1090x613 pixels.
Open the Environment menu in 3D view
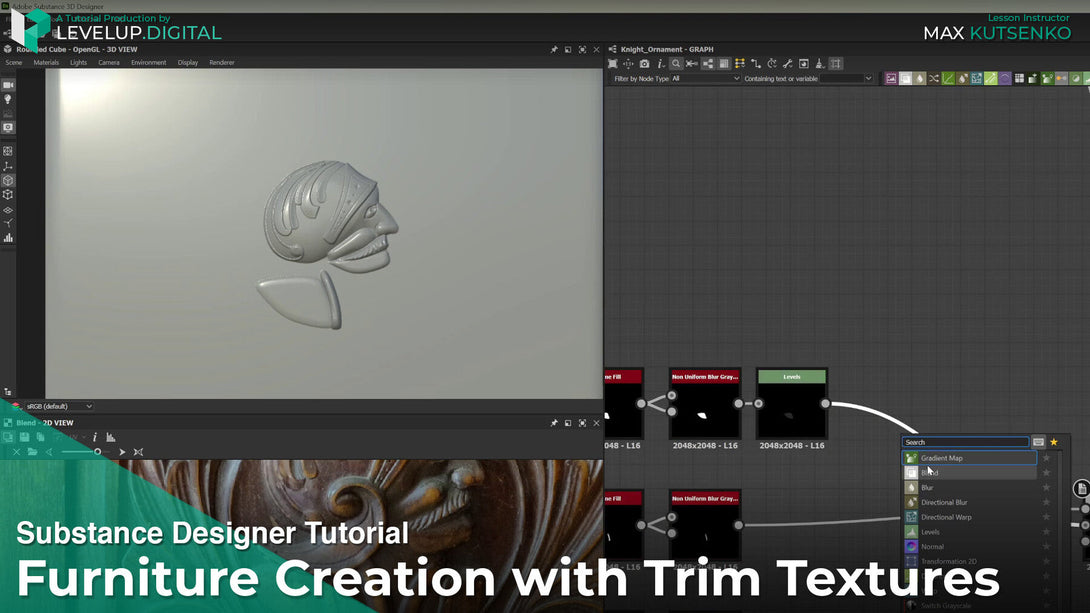[148, 63]
